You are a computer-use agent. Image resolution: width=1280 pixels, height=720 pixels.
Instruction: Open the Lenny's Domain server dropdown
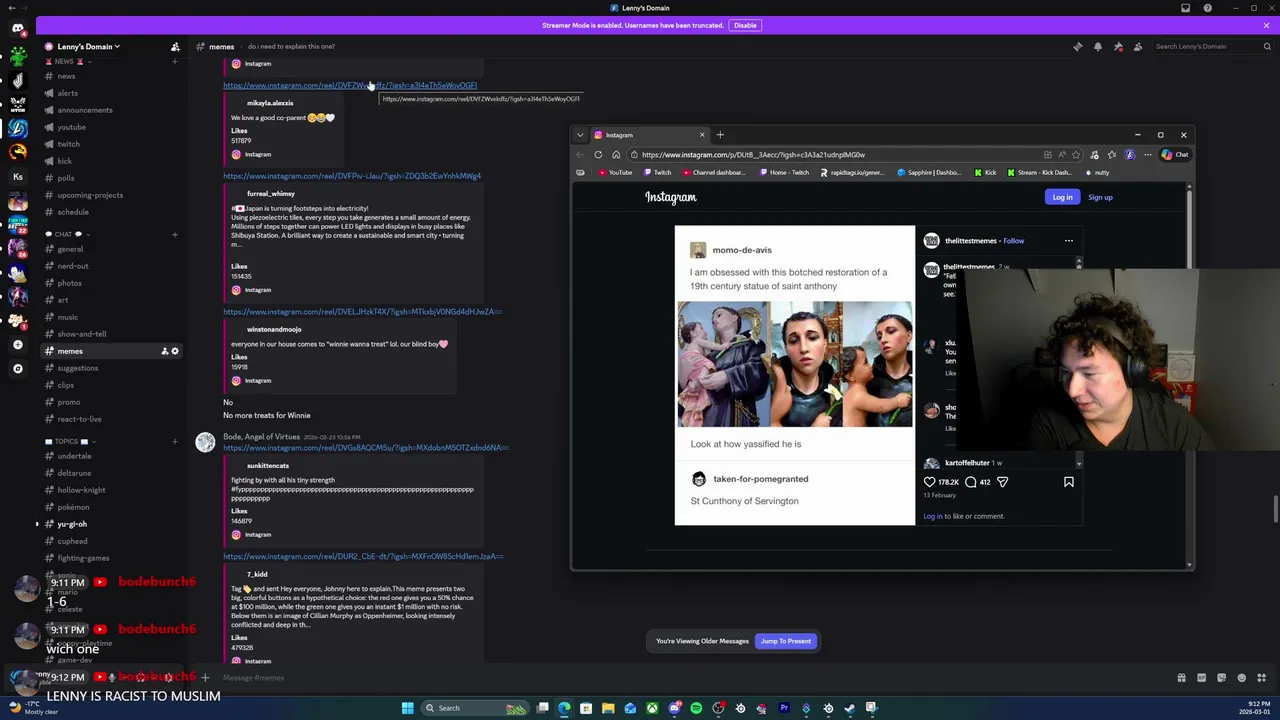[84, 46]
